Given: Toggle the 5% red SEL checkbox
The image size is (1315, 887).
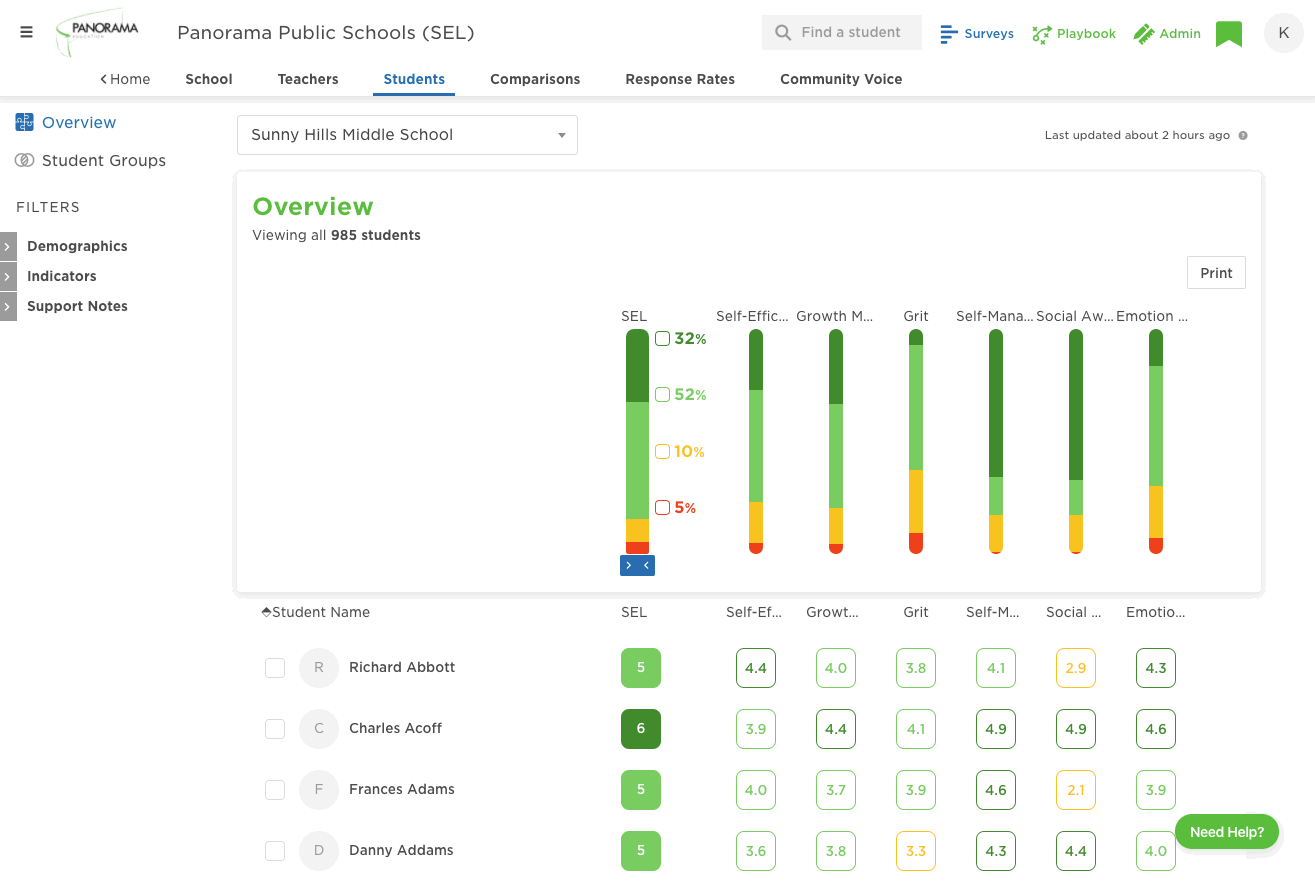Looking at the screenshot, I should click(662, 508).
